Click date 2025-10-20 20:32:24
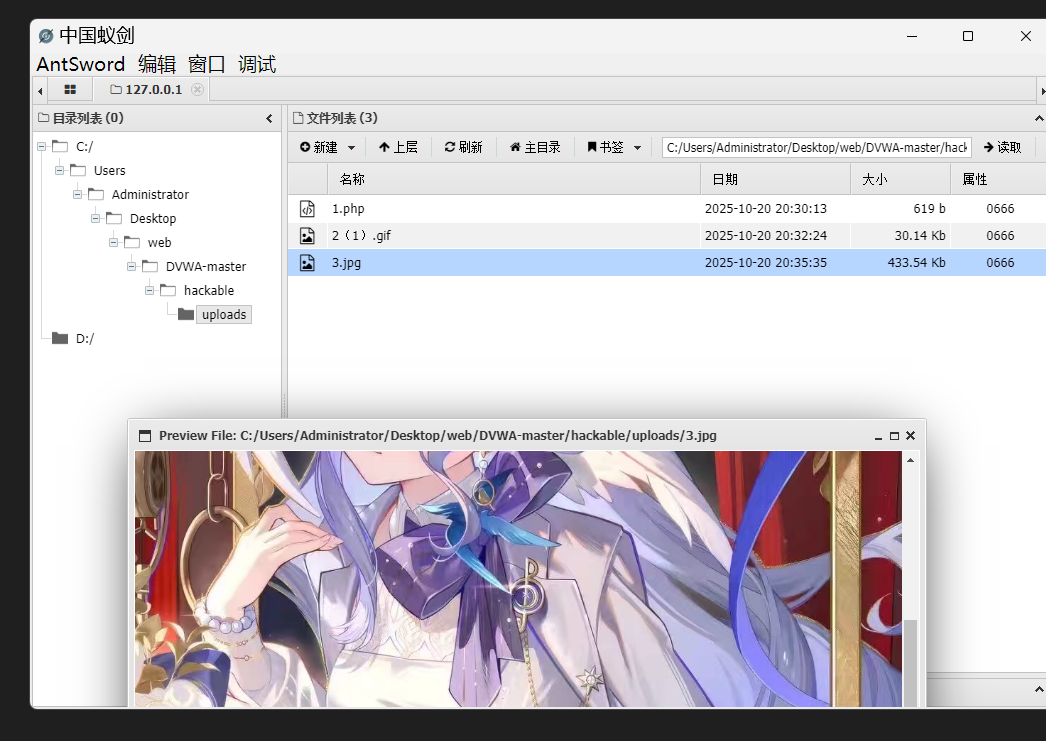 766,235
